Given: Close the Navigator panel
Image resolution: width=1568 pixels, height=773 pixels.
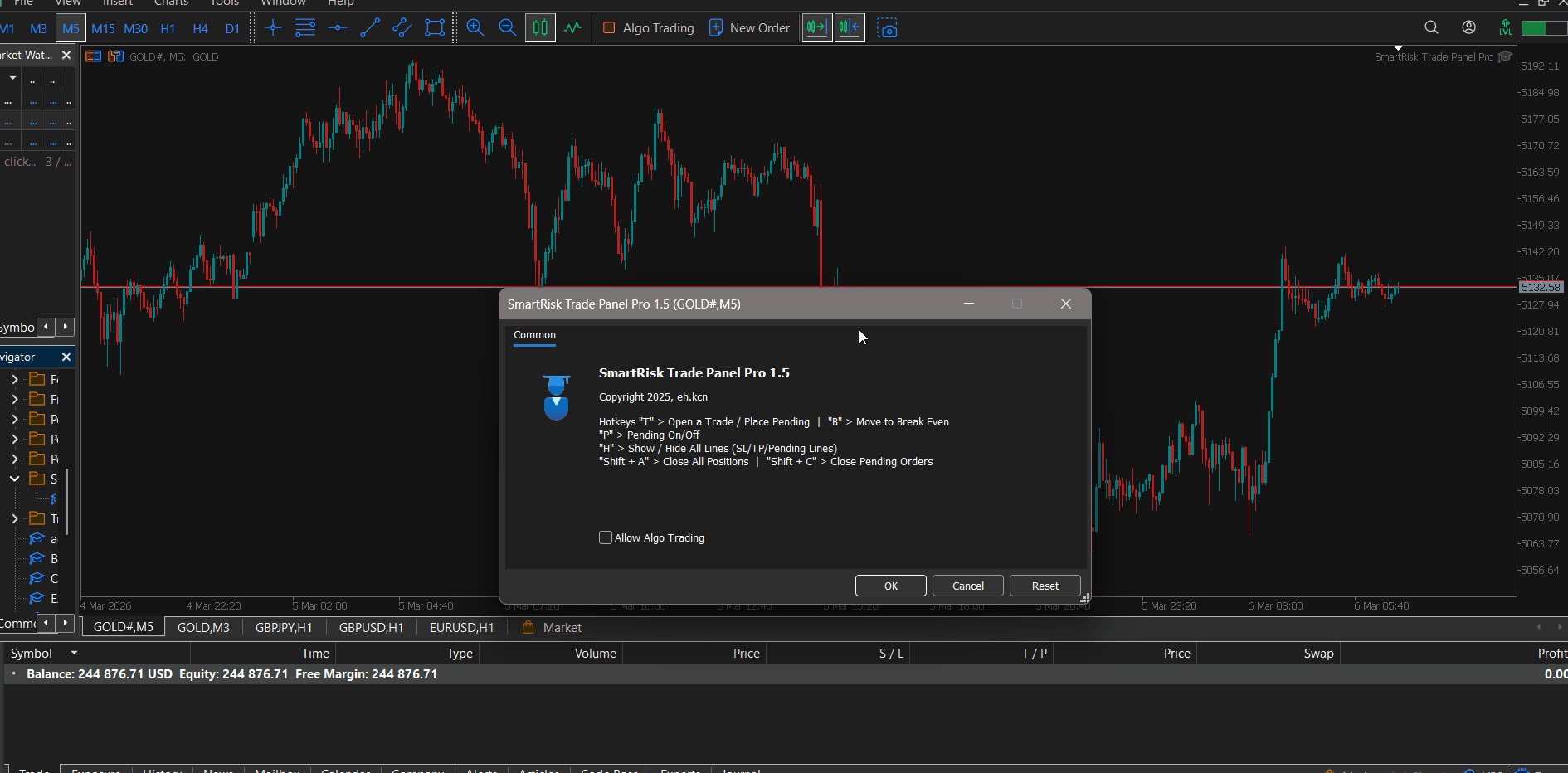Looking at the screenshot, I should coord(66,357).
